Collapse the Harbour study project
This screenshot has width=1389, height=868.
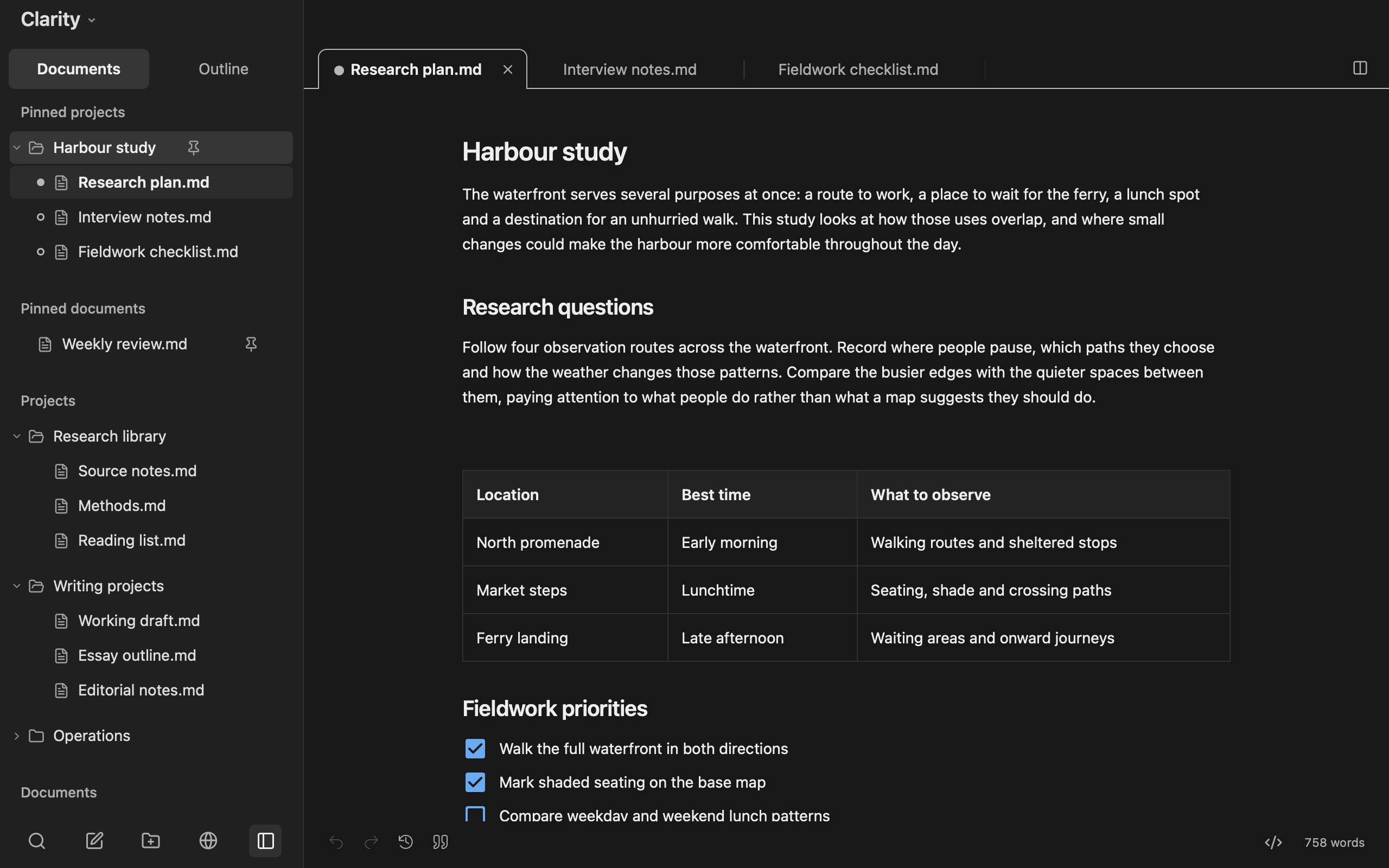pos(17,148)
